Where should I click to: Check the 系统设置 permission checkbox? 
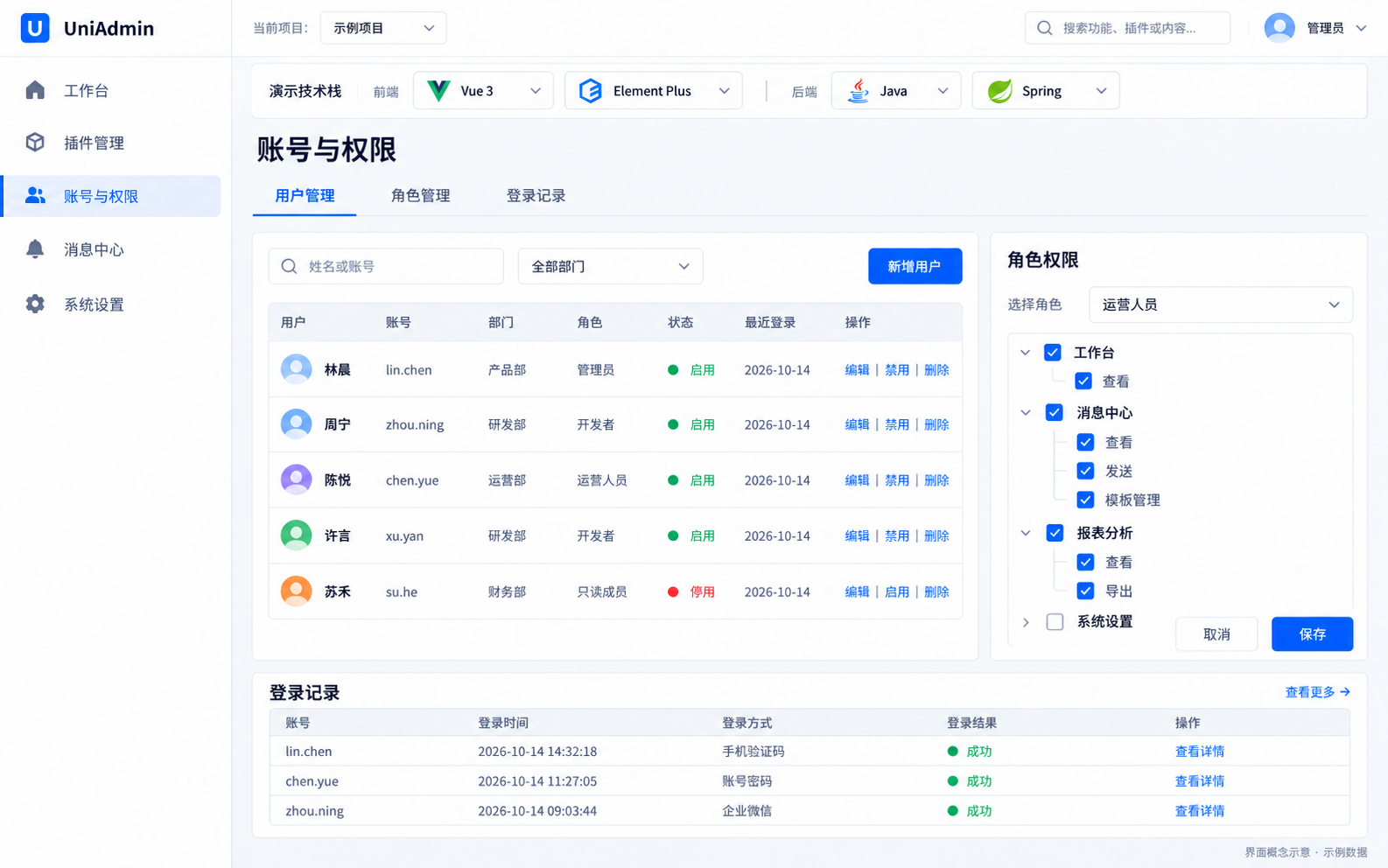pyautogui.click(x=1055, y=621)
